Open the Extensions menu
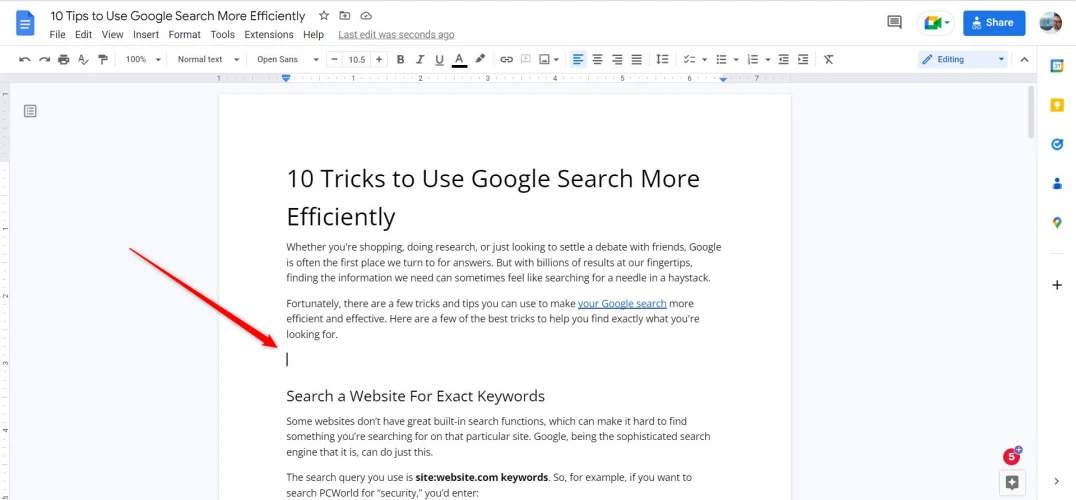1076x500 pixels. [269, 34]
